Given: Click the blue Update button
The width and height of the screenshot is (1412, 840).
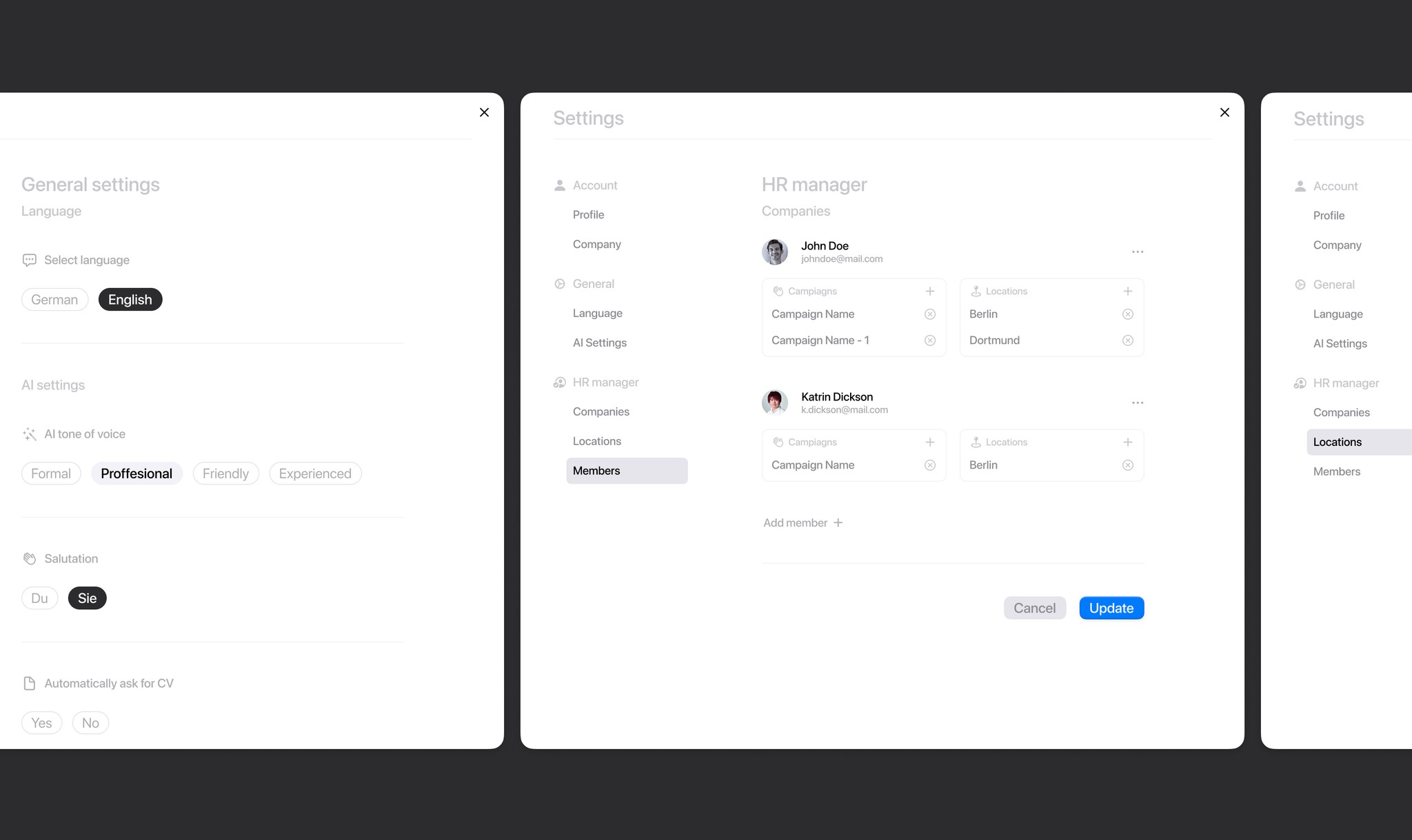Looking at the screenshot, I should click(x=1111, y=608).
